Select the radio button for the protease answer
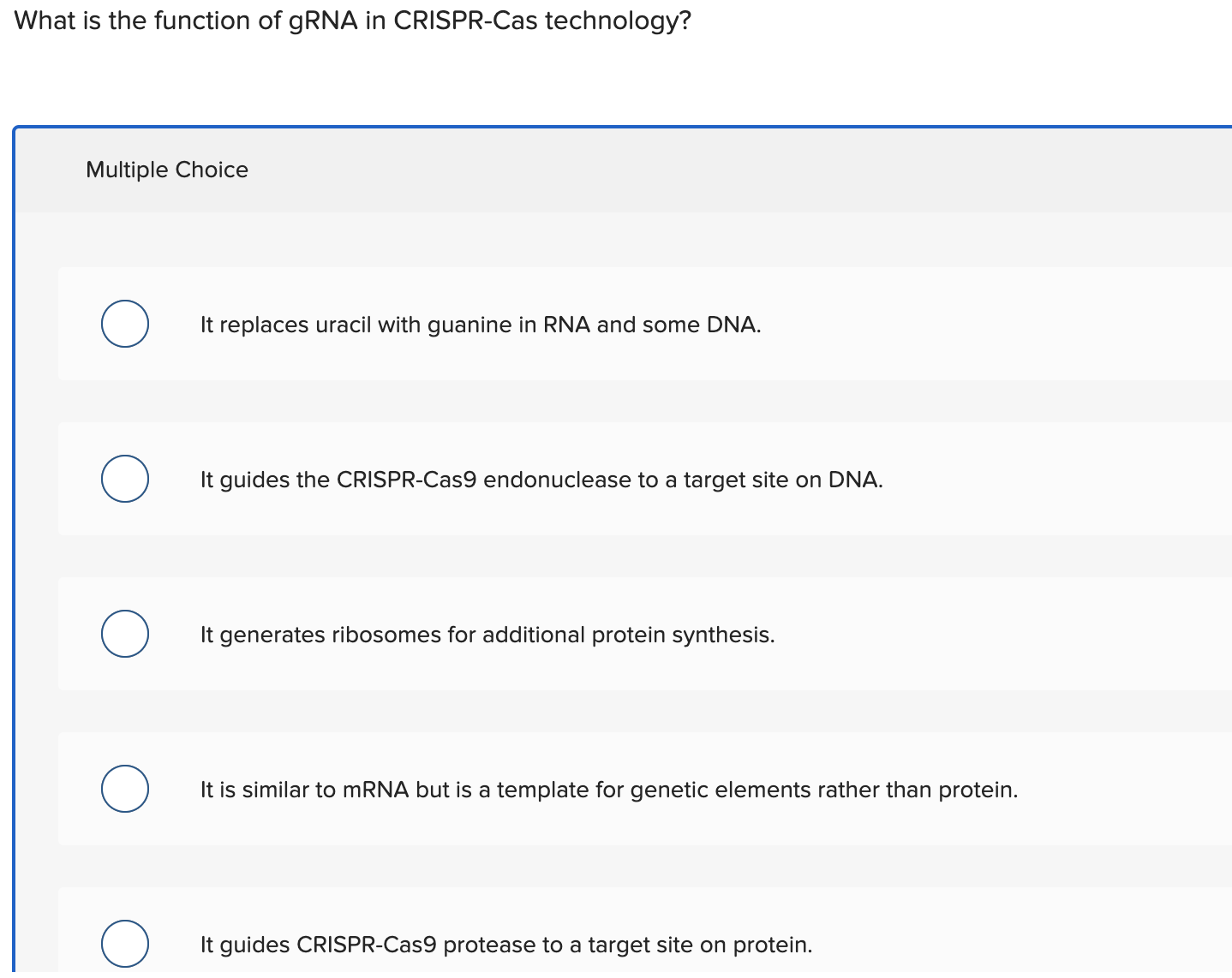This screenshot has height=978, width=1232. pos(124,944)
